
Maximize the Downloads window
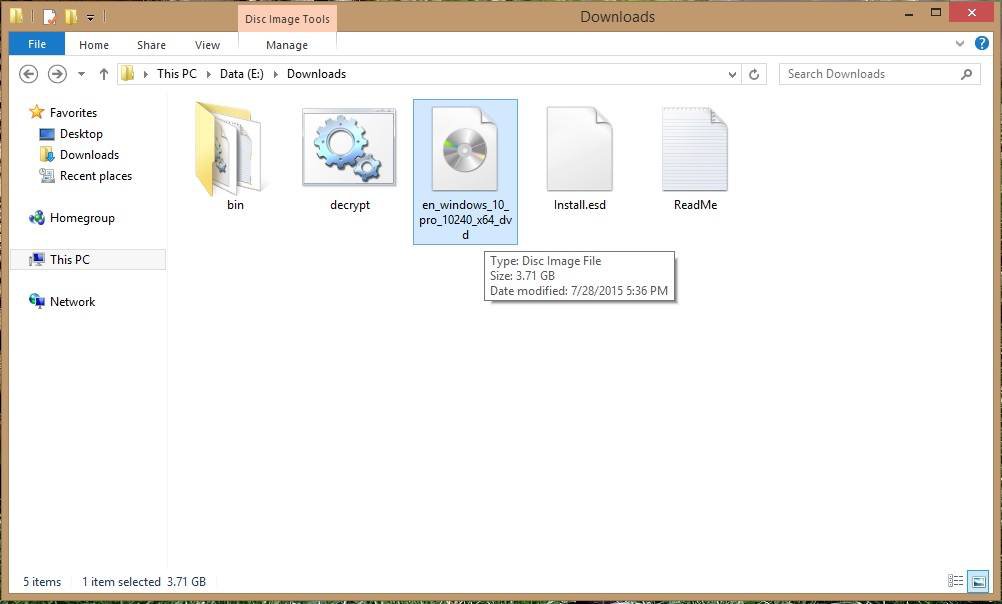click(x=936, y=12)
